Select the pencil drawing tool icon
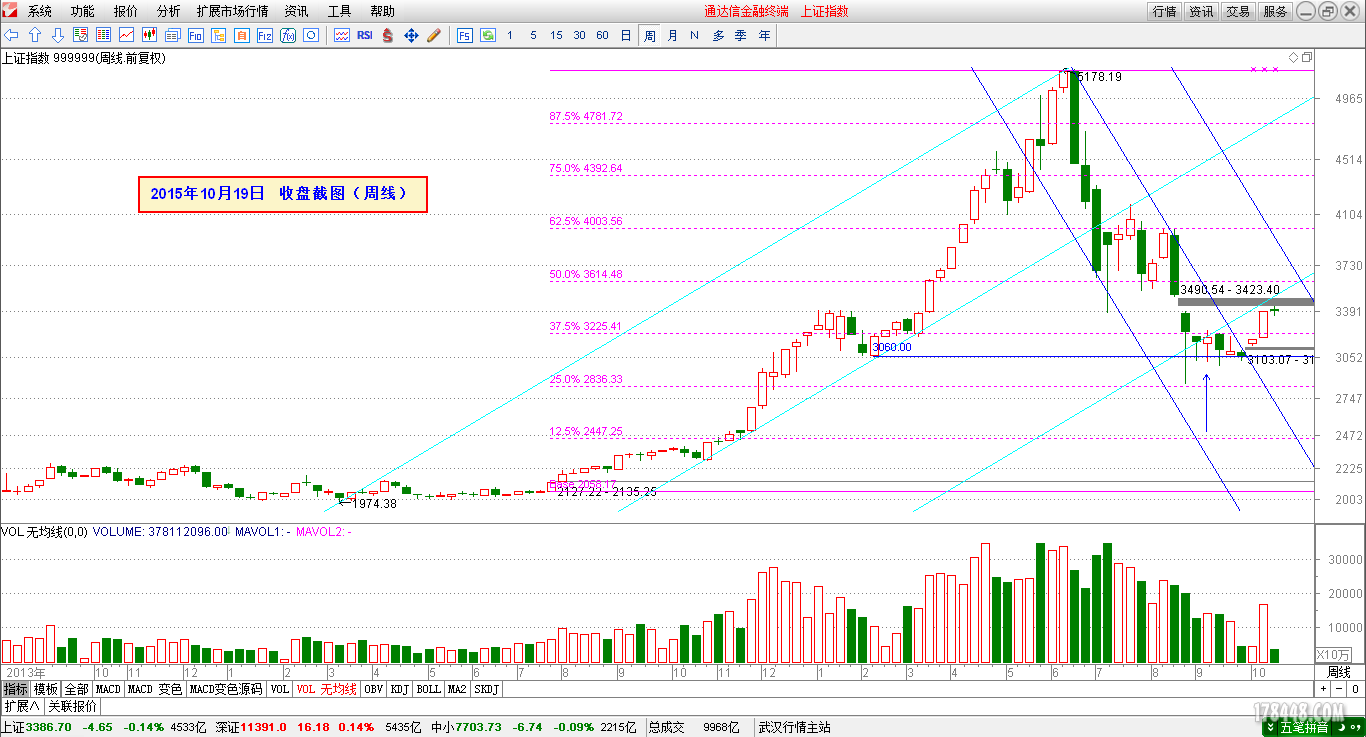Screen dimensions: 1366x737 pyautogui.click(x=434, y=35)
